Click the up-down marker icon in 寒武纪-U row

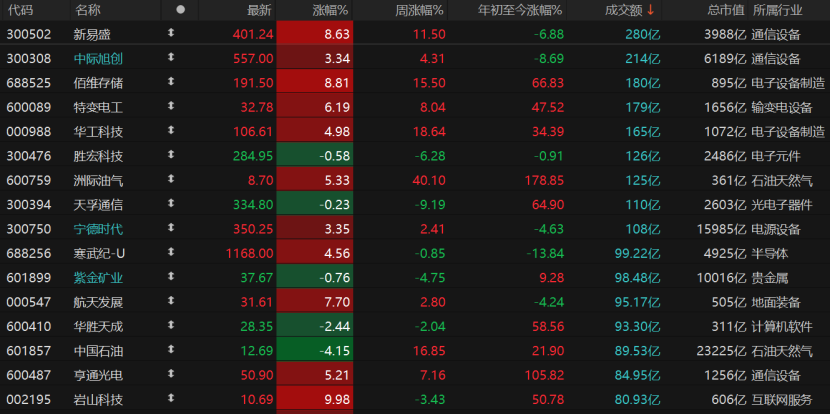(170, 253)
